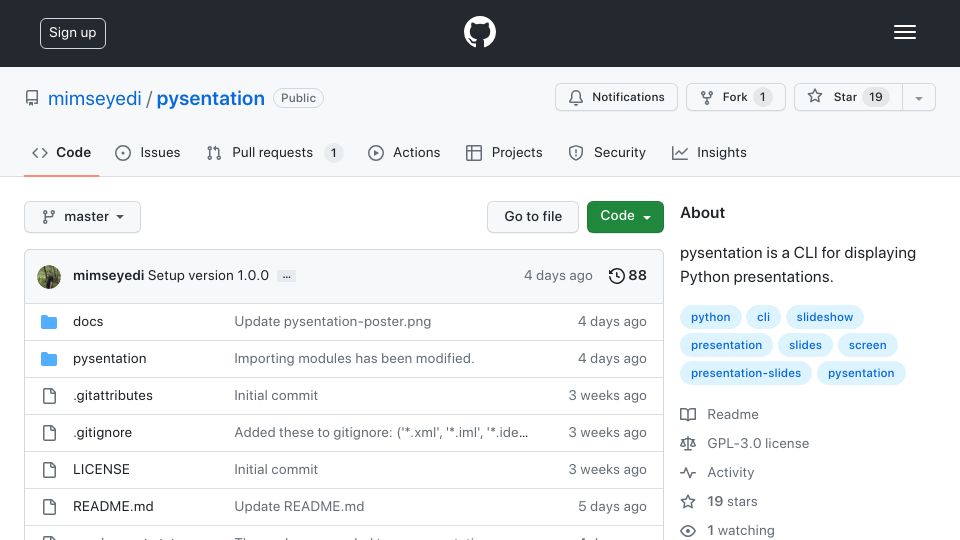Open the Activity link
The image size is (960, 540).
tap(730, 473)
